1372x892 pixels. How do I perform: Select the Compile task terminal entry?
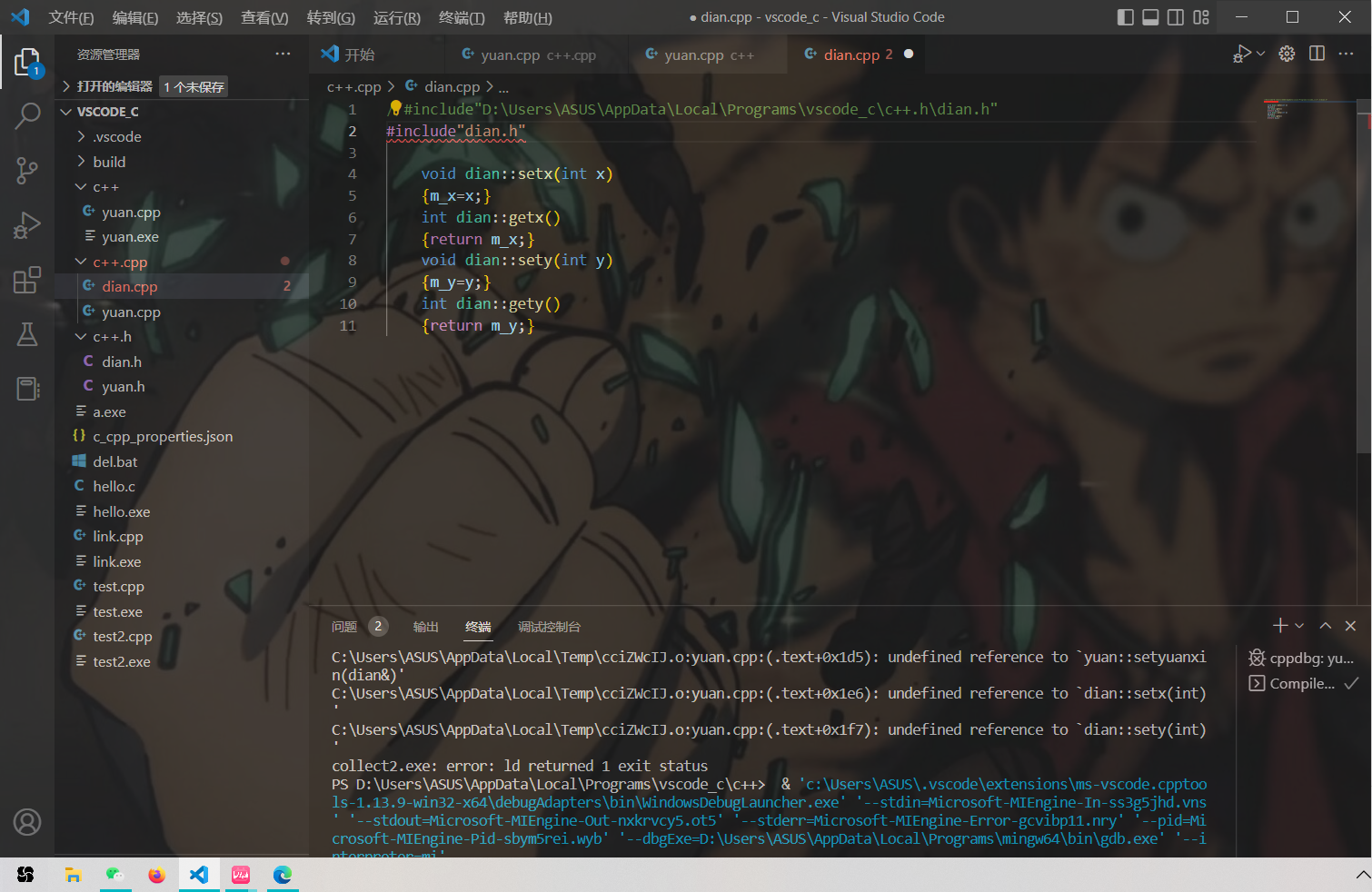(1302, 683)
